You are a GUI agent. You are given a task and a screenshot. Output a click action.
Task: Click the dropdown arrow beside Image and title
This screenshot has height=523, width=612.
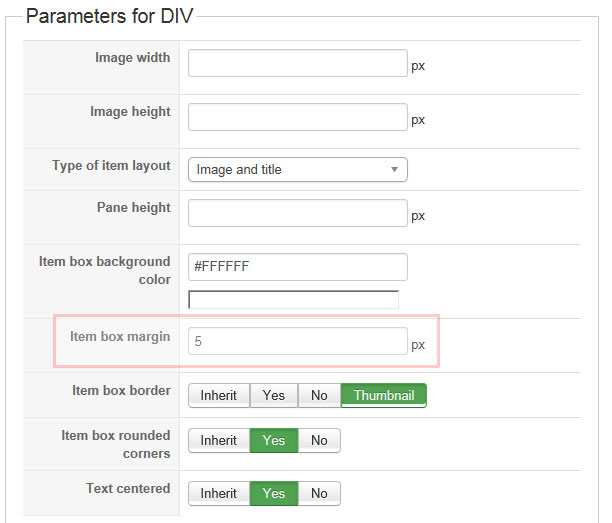click(x=395, y=170)
